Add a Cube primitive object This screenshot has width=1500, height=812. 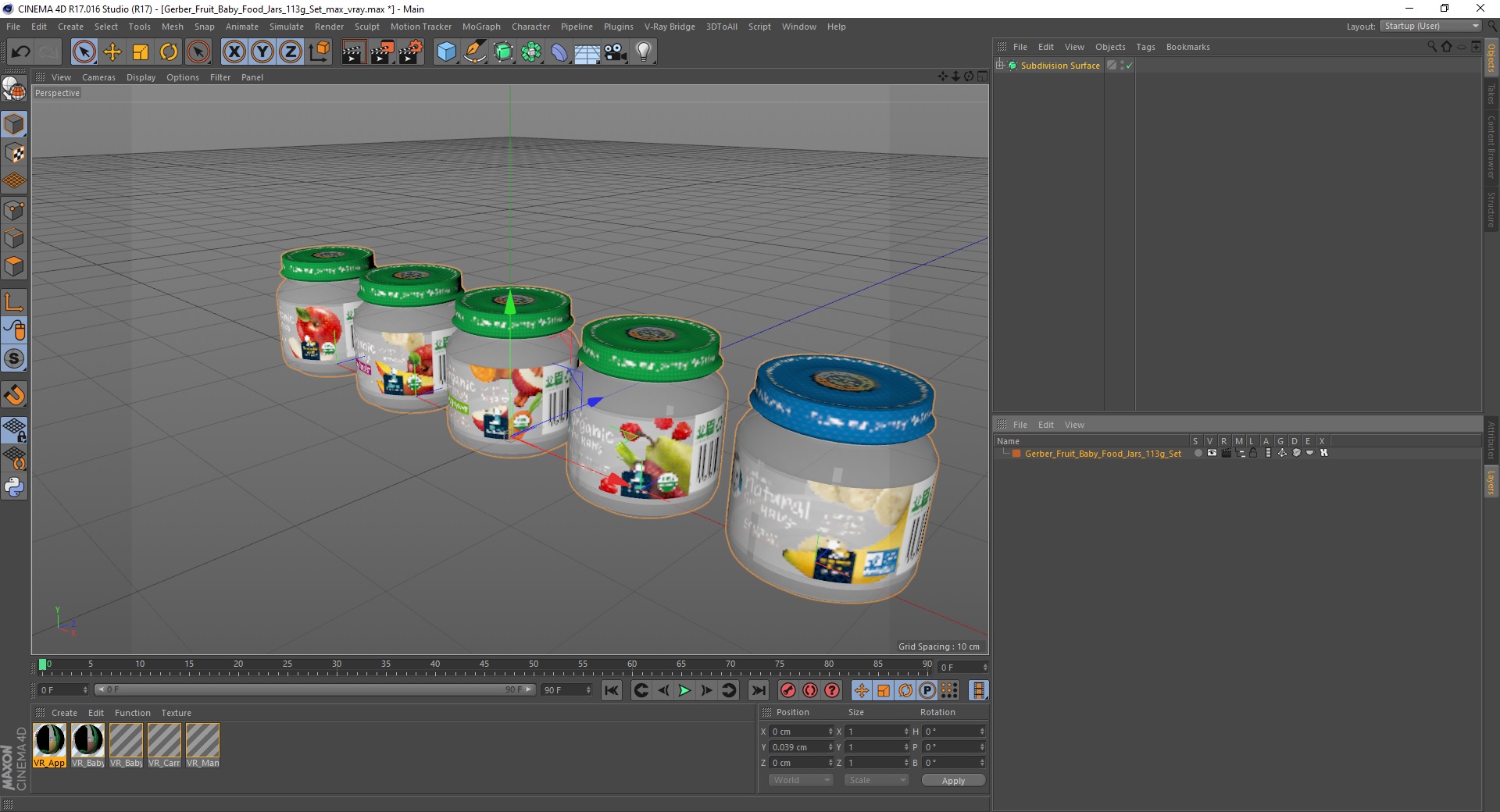446,52
